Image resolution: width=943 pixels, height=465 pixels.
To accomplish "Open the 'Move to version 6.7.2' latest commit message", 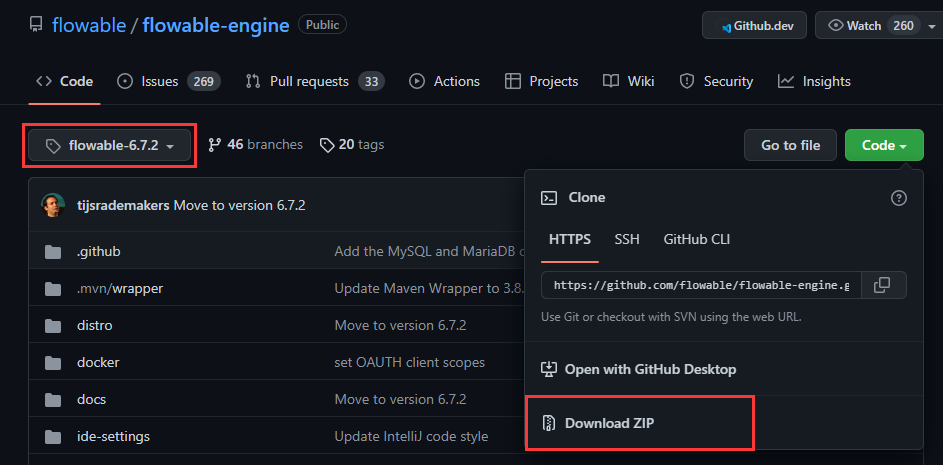I will click(x=239, y=205).
